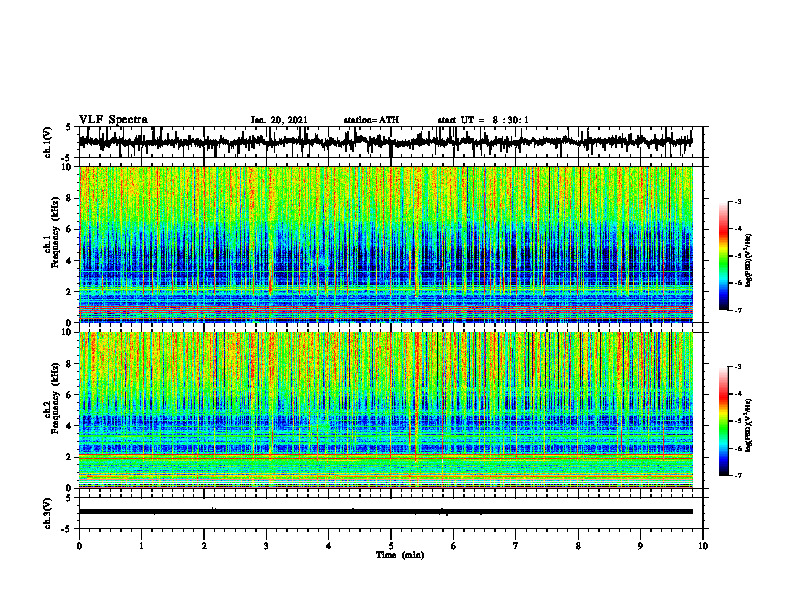Click the "7" tick on the time axis

(x=516, y=546)
